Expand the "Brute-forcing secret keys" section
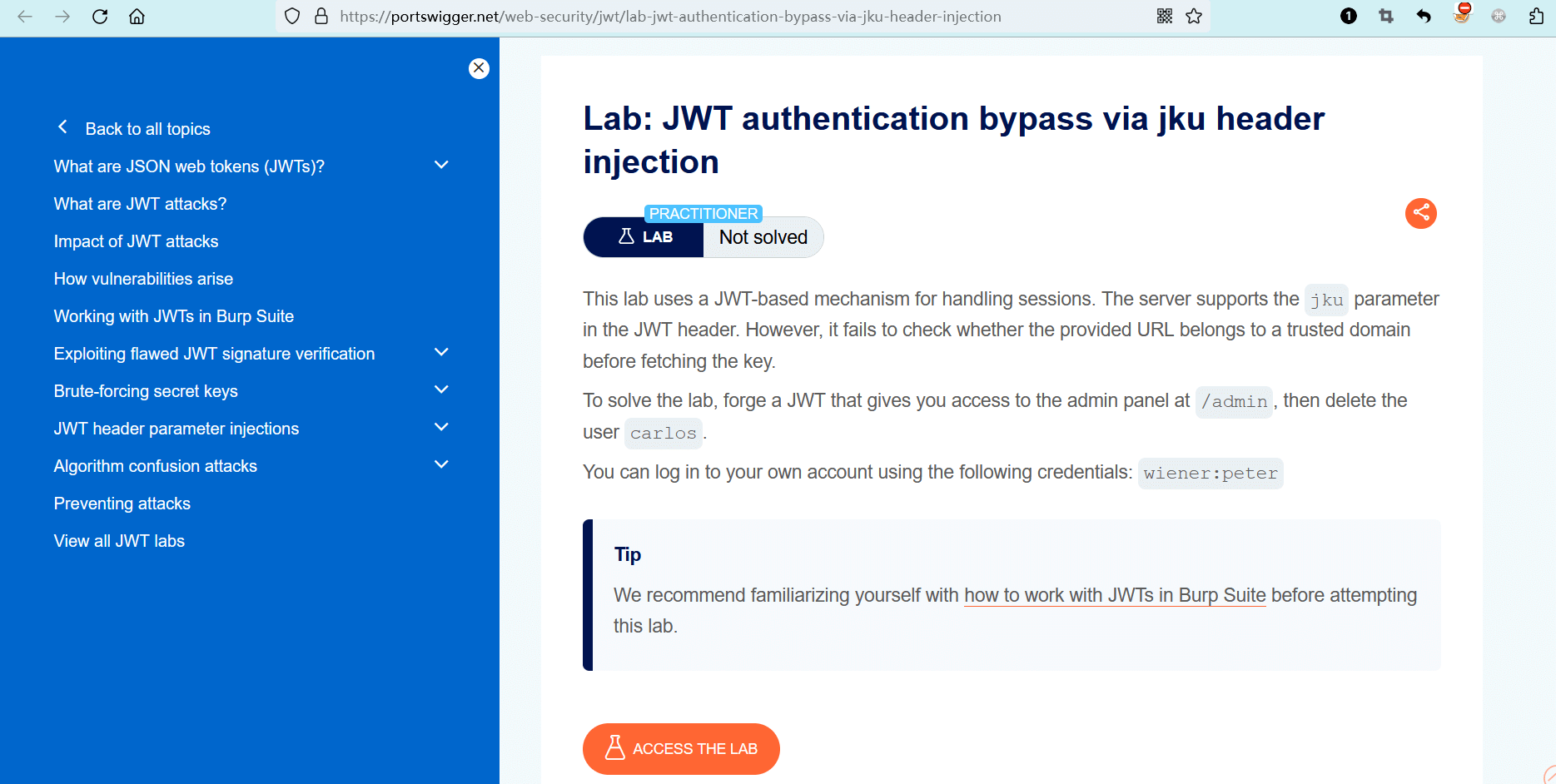1556x784 pixels. (x=441, y=390)
